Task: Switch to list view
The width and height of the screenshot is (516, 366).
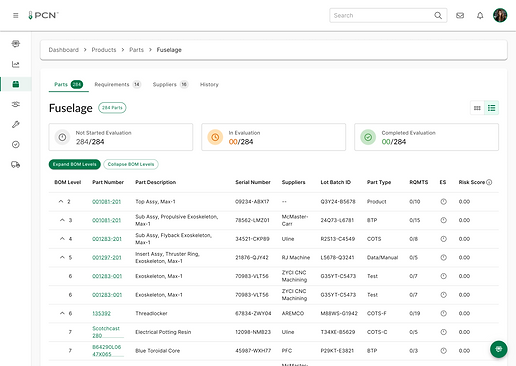Action: [x=491, y=108]
